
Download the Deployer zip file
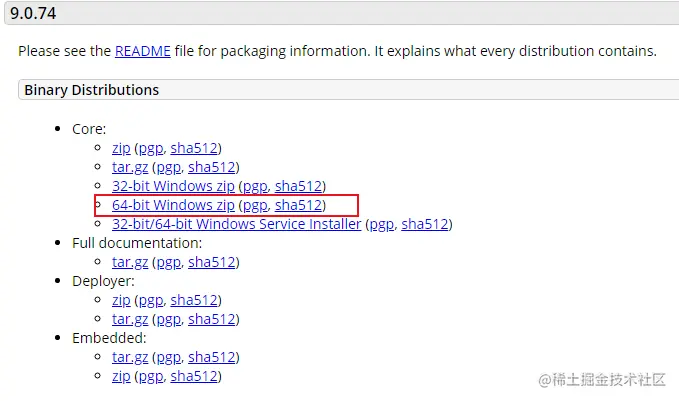121,300
